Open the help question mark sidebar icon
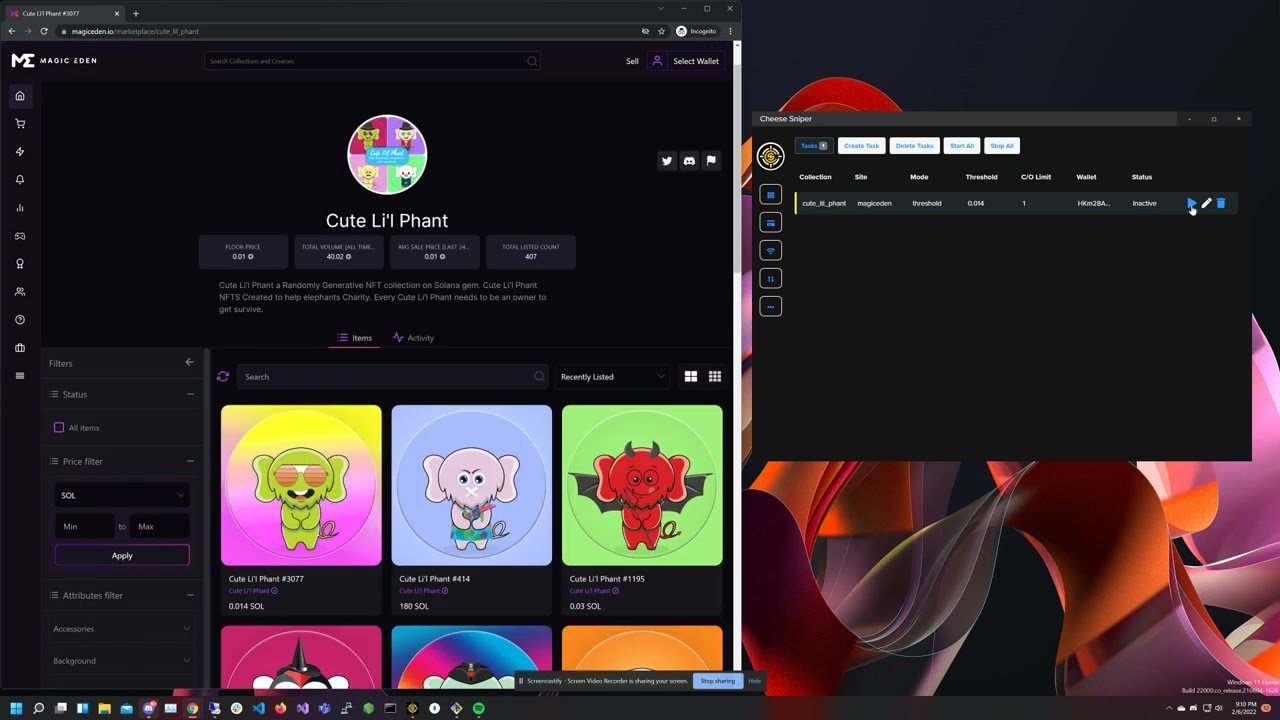 [x=20, y=320]
